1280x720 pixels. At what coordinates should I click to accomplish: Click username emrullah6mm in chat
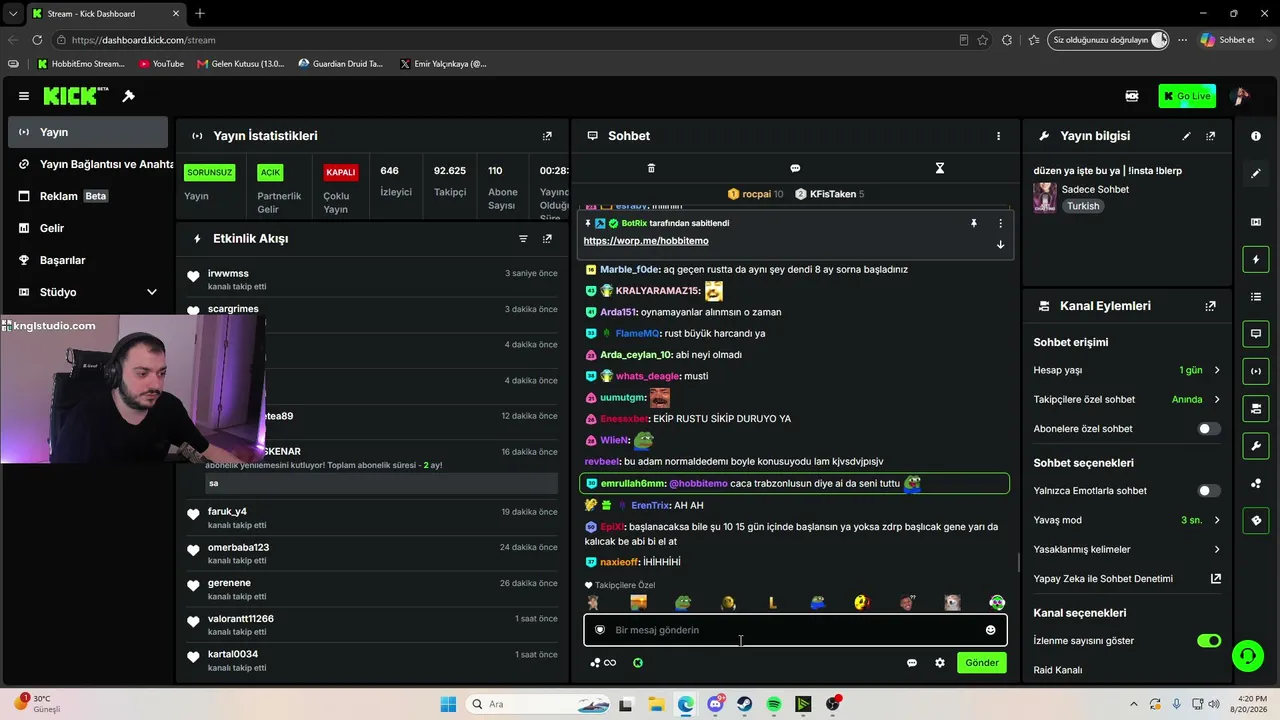[632, 484]
